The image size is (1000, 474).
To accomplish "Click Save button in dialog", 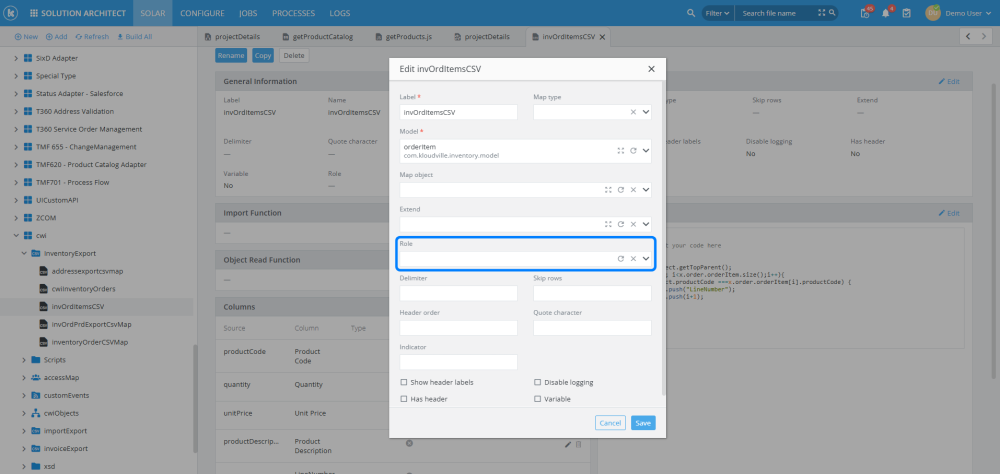I will coord(643,423).
